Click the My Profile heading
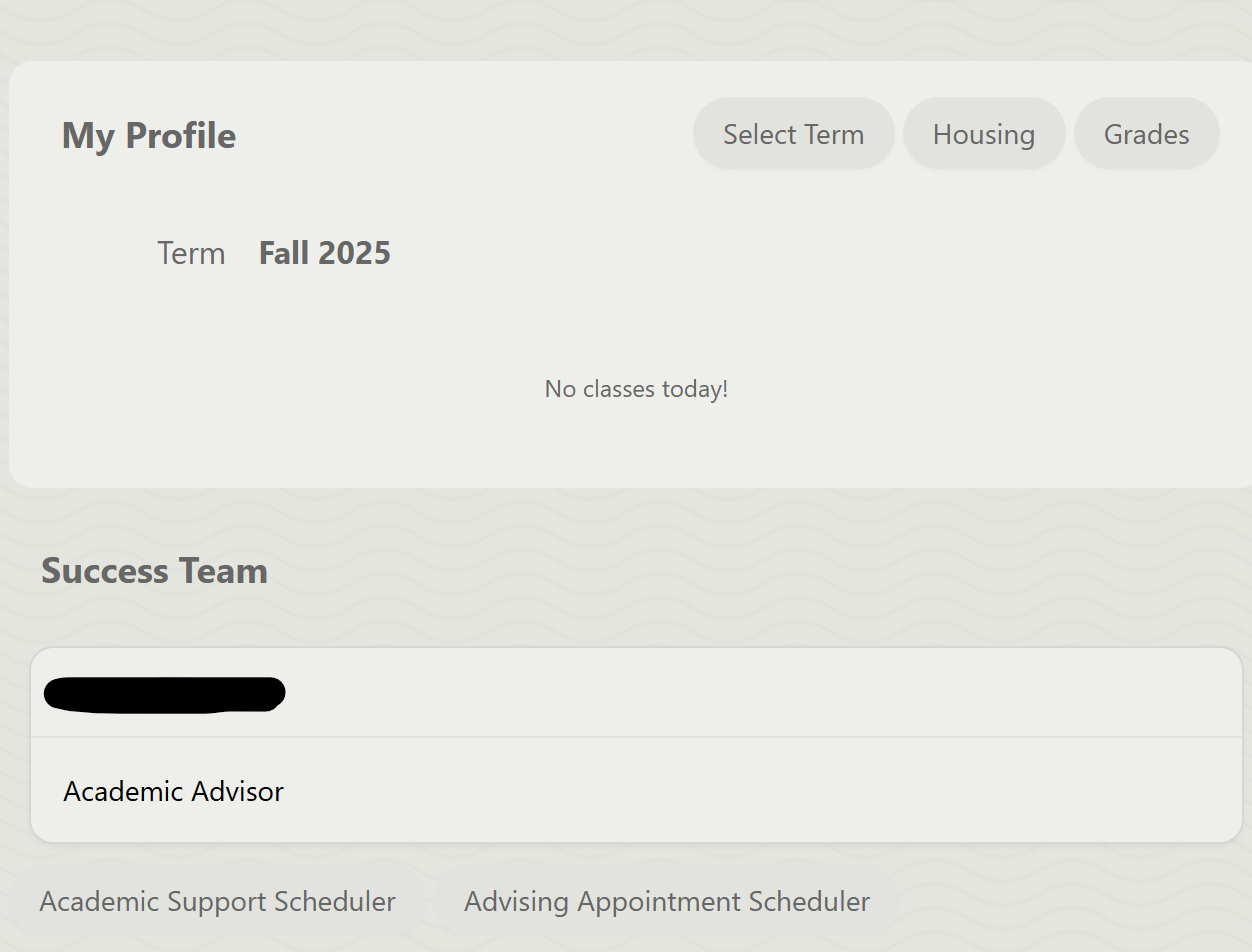1252x952 pixels. [148, 135]
